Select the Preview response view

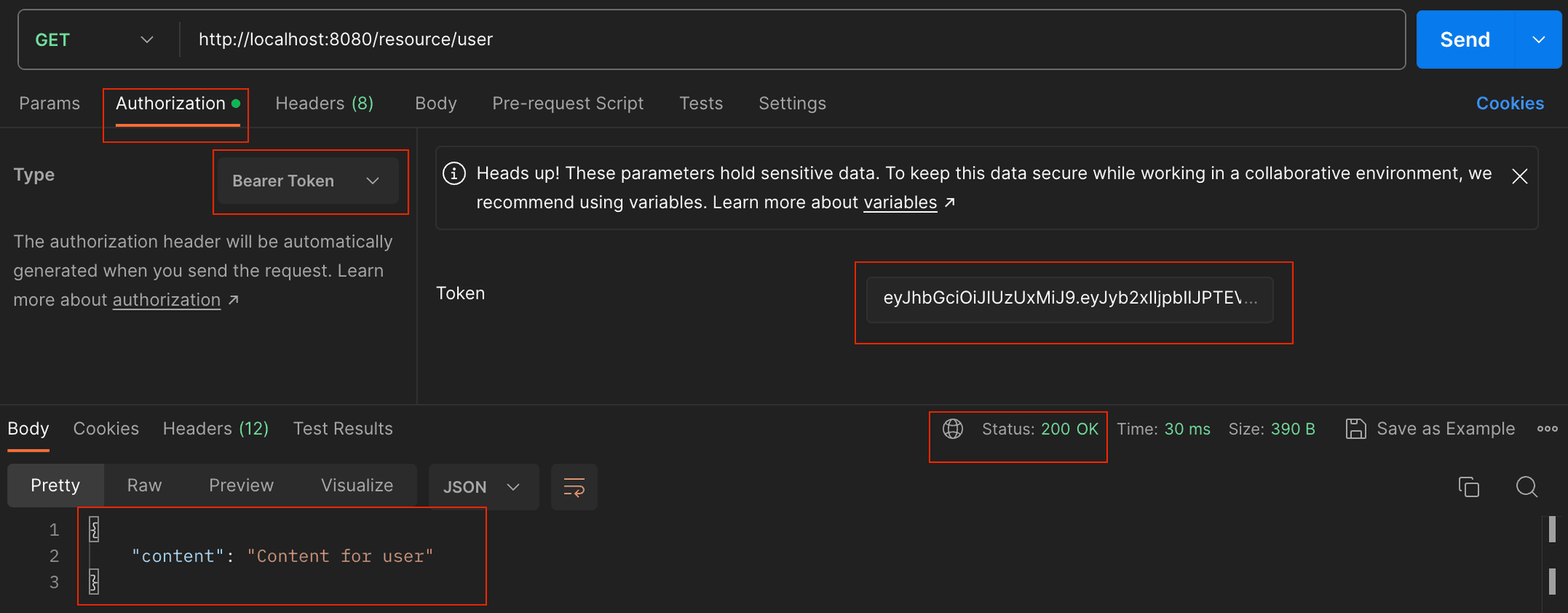(x=241, y=485)
